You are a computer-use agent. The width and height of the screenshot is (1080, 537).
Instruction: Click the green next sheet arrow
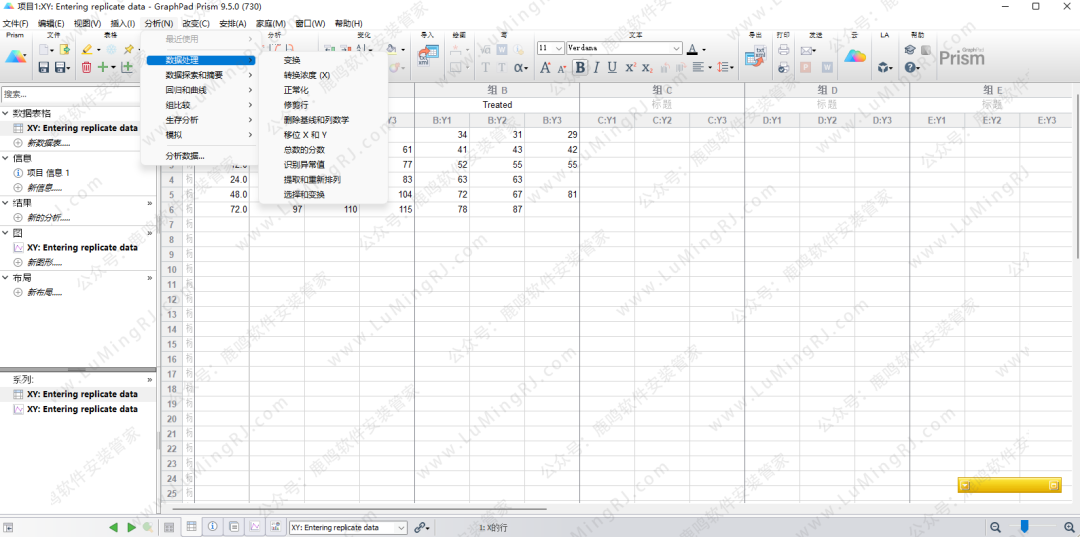tap(131, 527)
